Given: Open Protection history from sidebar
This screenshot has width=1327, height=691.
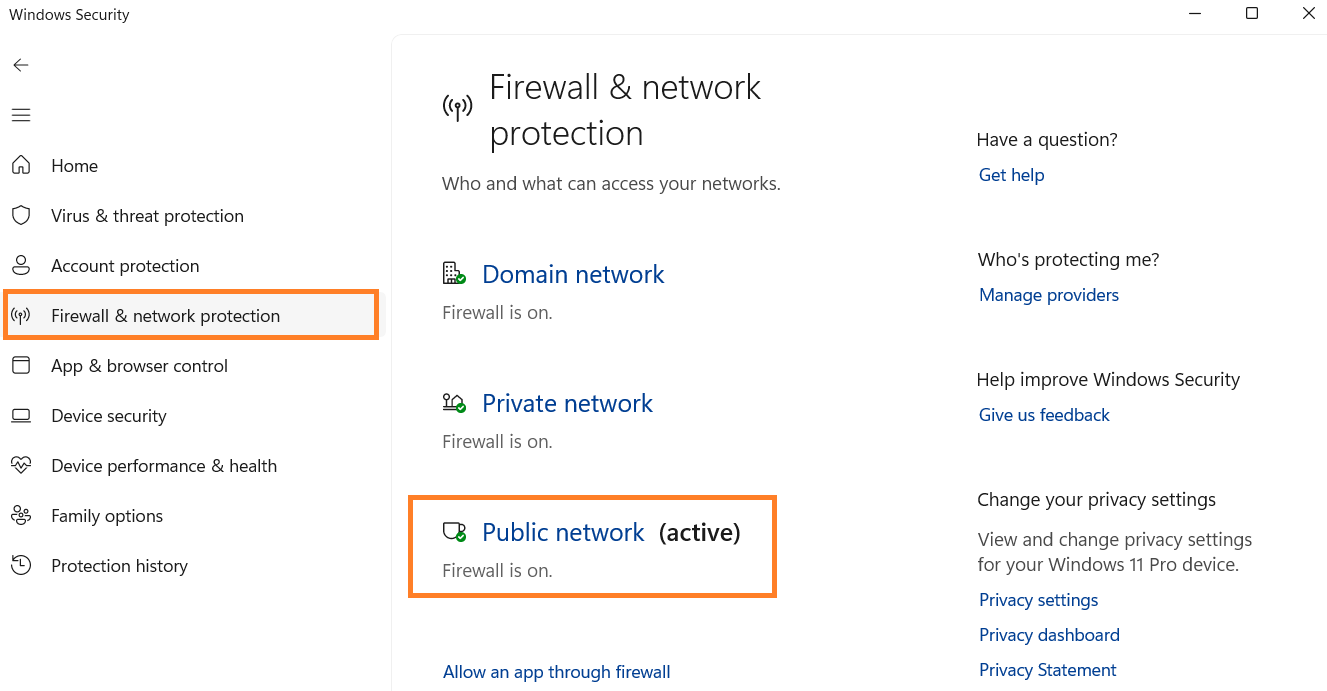Looking at the screenshot, I should 119,566.
